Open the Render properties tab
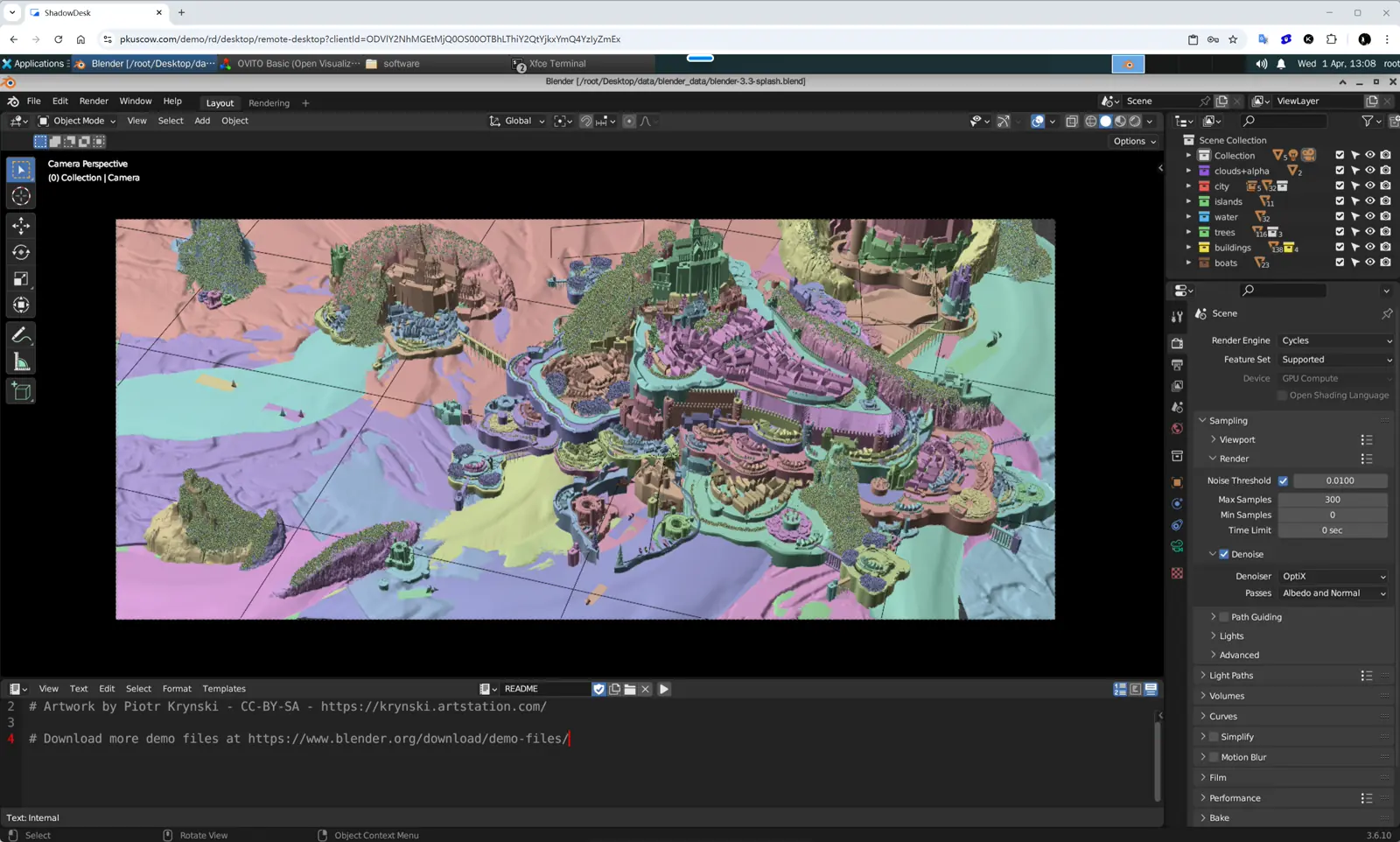The width and height of the screenshot is (1400, 842). [x=1177, y=343]
